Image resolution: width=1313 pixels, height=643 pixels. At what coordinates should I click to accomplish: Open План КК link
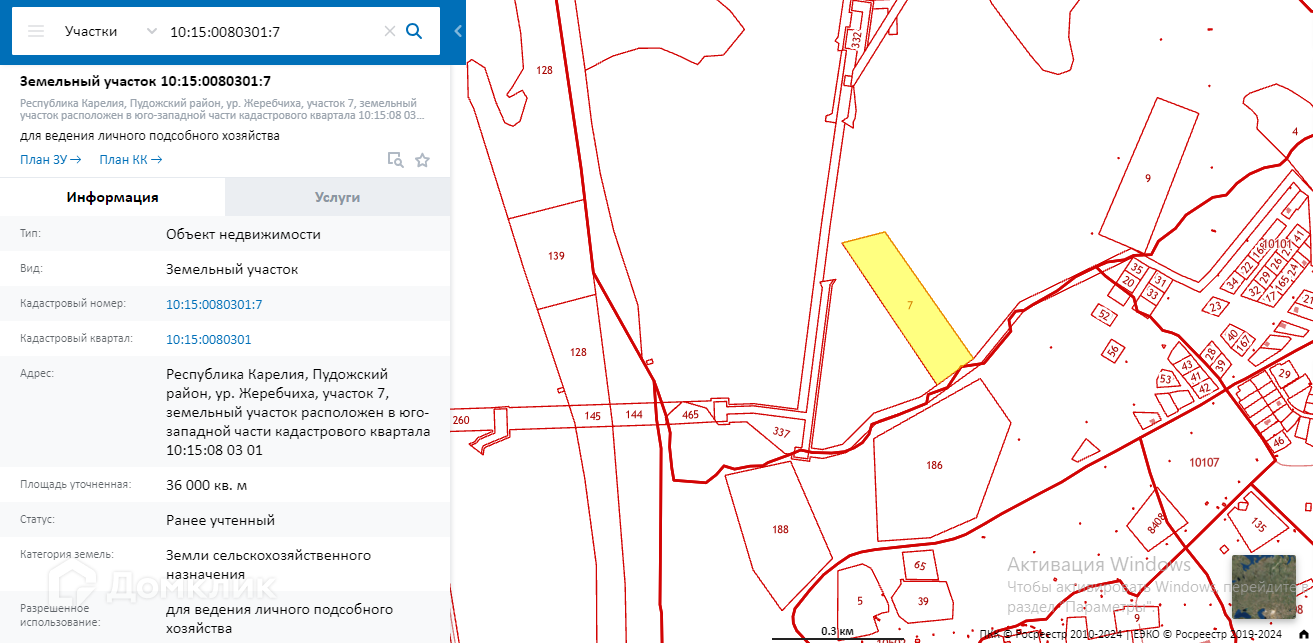click(x=130, y=160)
